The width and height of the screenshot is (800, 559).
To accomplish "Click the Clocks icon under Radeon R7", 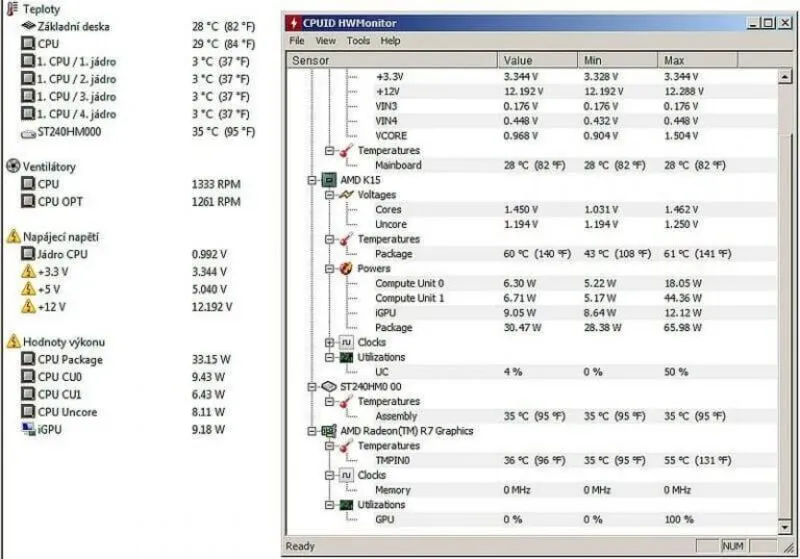I will click(346, 475).
